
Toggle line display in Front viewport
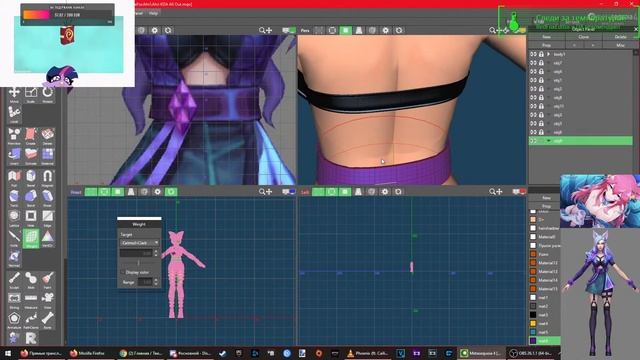click(104, 191)
